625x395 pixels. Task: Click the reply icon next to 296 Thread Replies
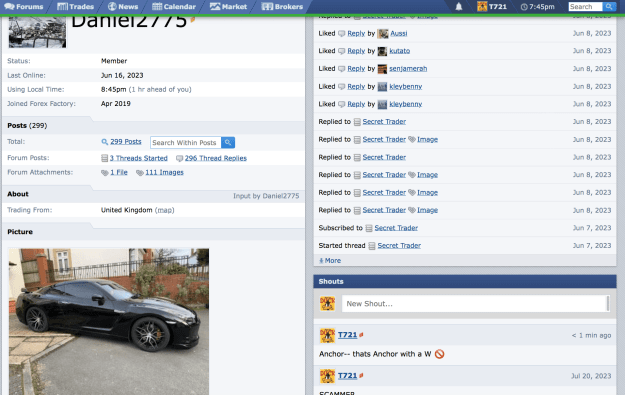[179, 159]
